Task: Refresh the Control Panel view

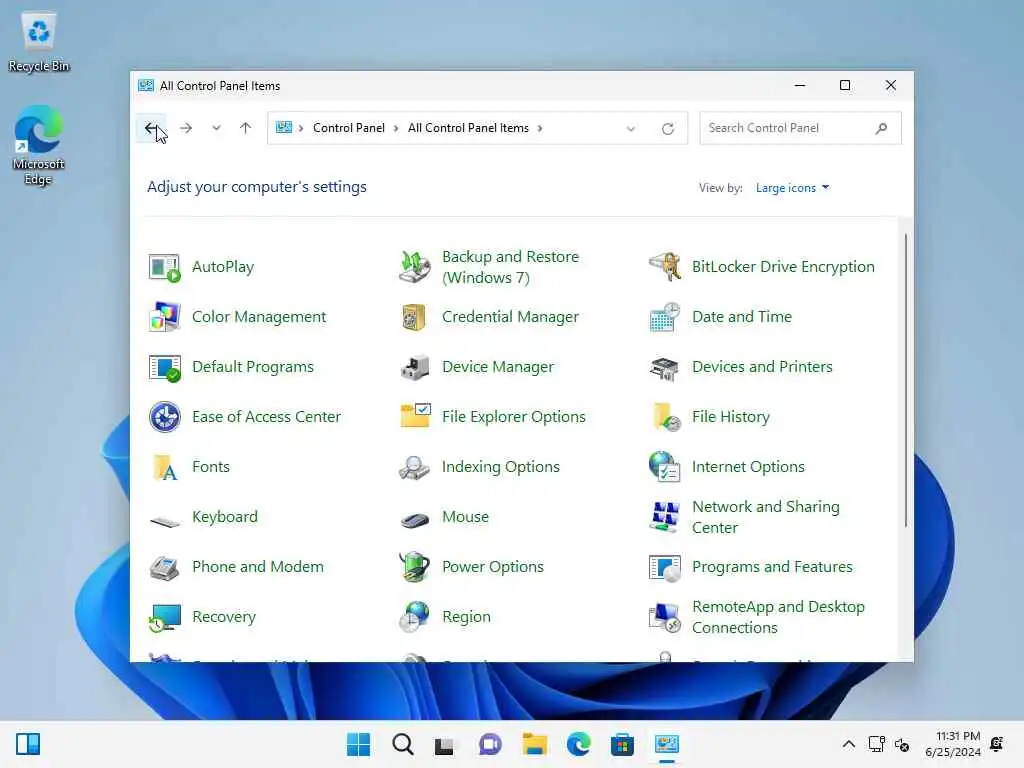Action: [667, 129]
